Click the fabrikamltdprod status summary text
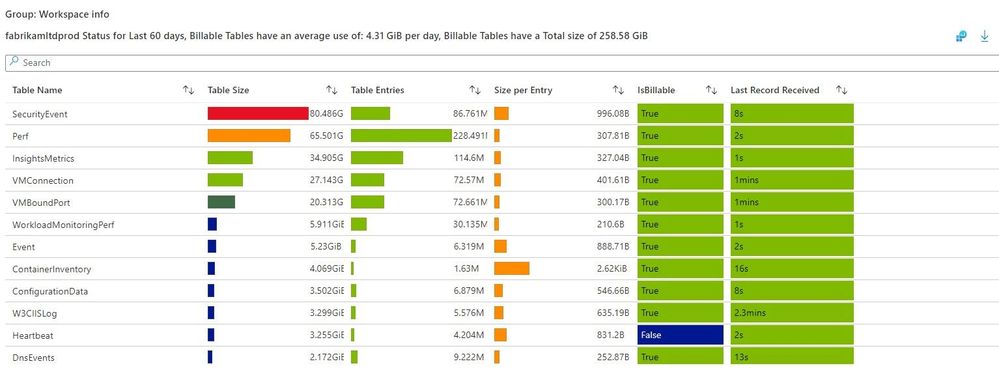This screenshot has width=999, height=372. 326,36
